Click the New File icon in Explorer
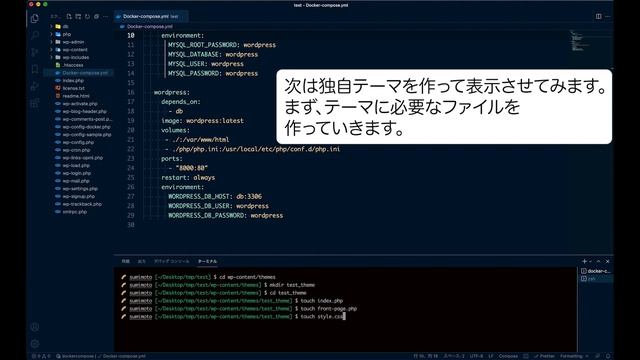 tap(69, 16)
